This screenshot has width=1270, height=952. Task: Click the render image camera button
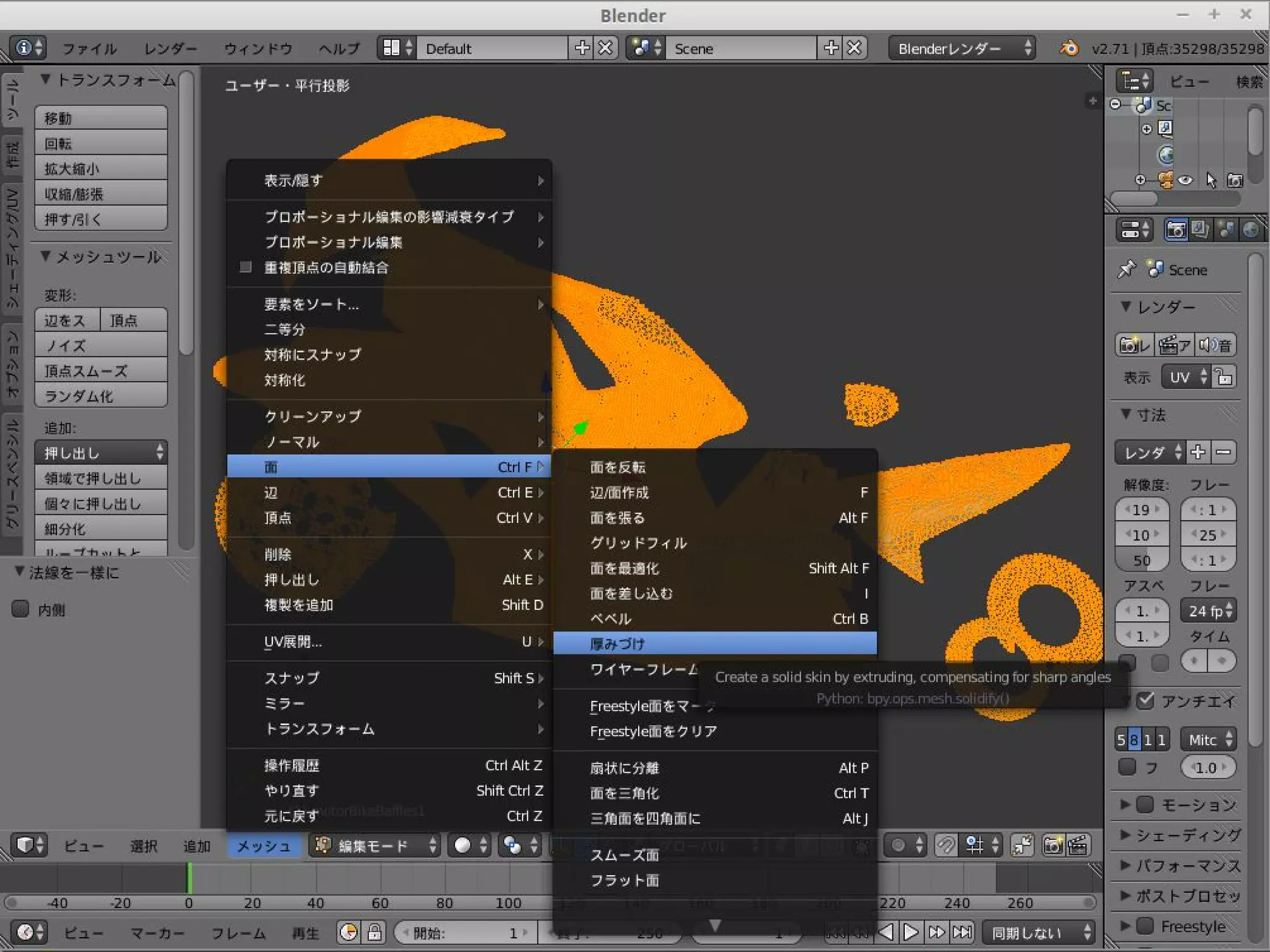tap(1134, 345)
